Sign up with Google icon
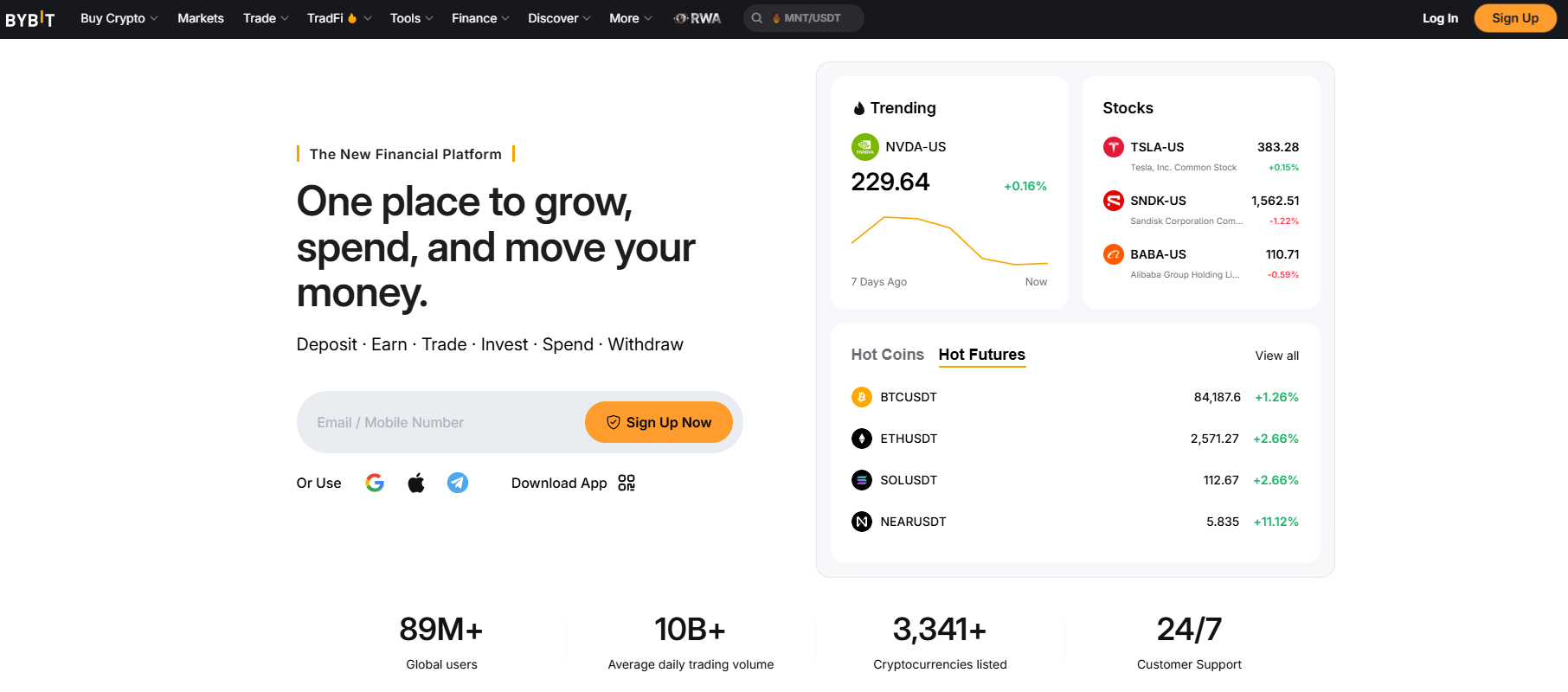The height and width of the screenshot is (692, 1568). click(x=375, y=483)
